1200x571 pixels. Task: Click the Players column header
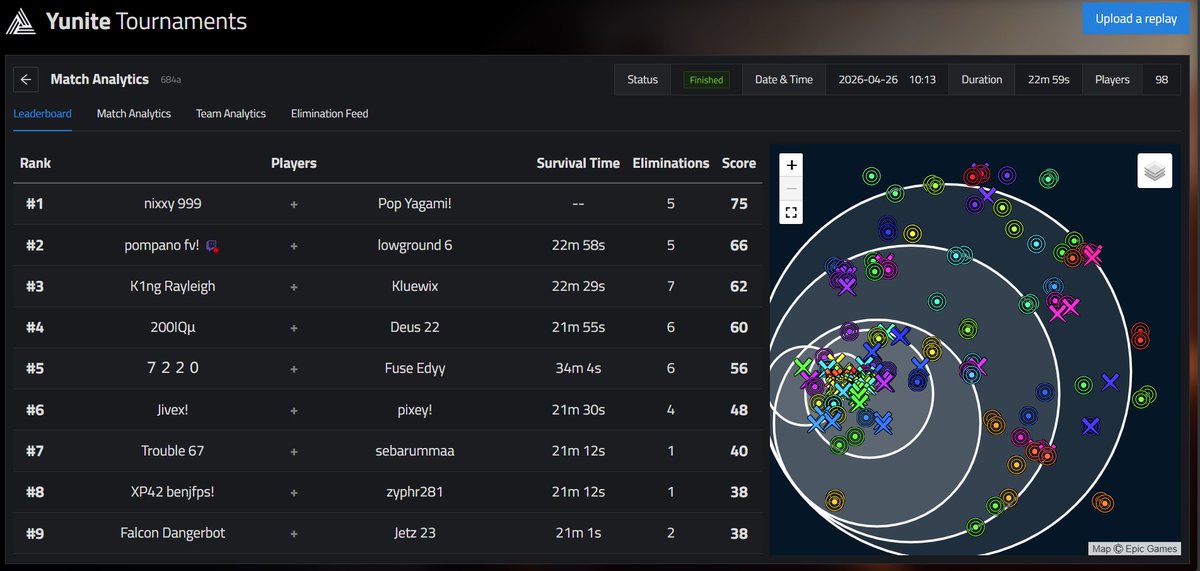293,163
